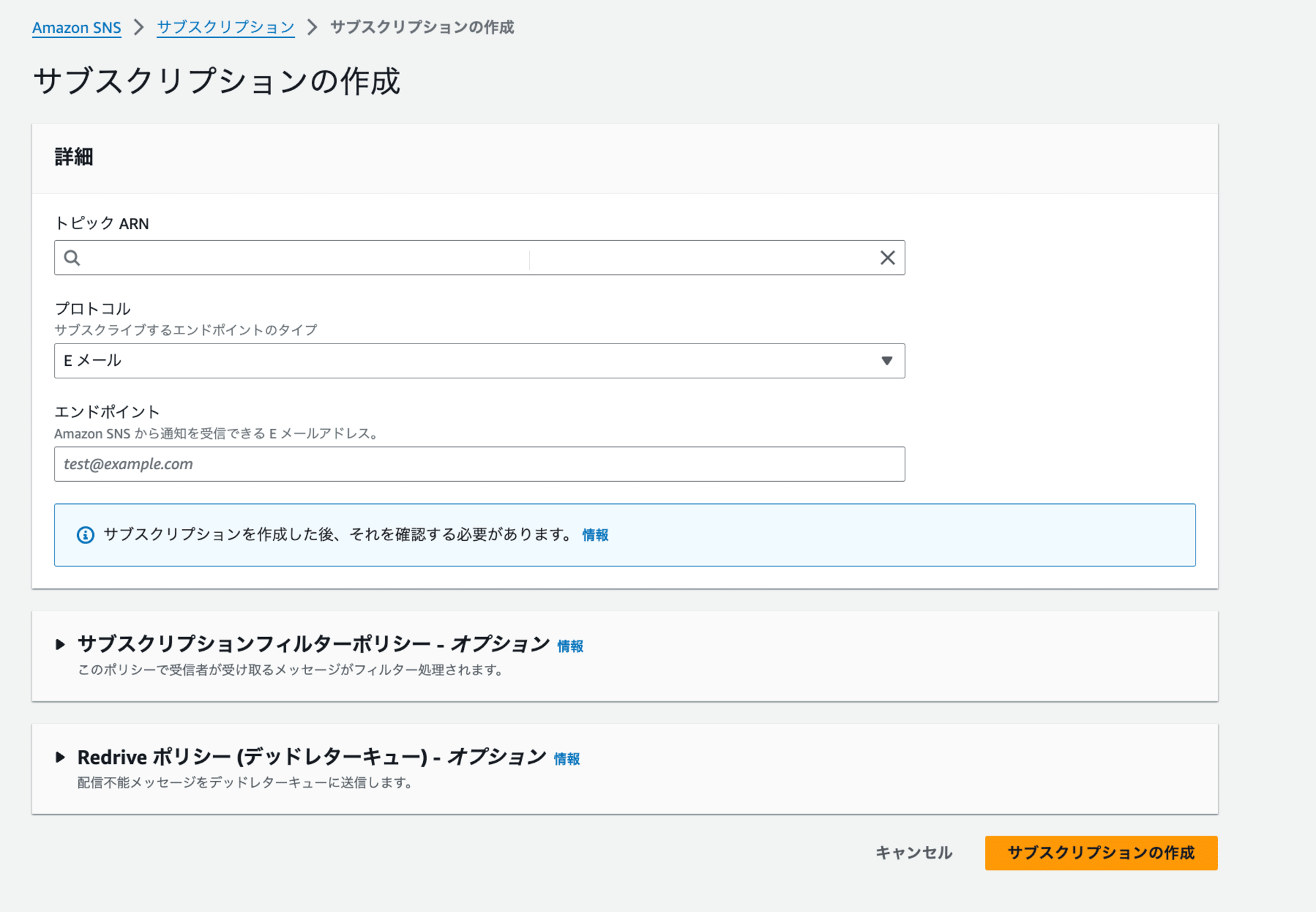Open 情報 link in the confirmation notice
This screenshot has height=912, width=1316.
[x=595, y=535]
